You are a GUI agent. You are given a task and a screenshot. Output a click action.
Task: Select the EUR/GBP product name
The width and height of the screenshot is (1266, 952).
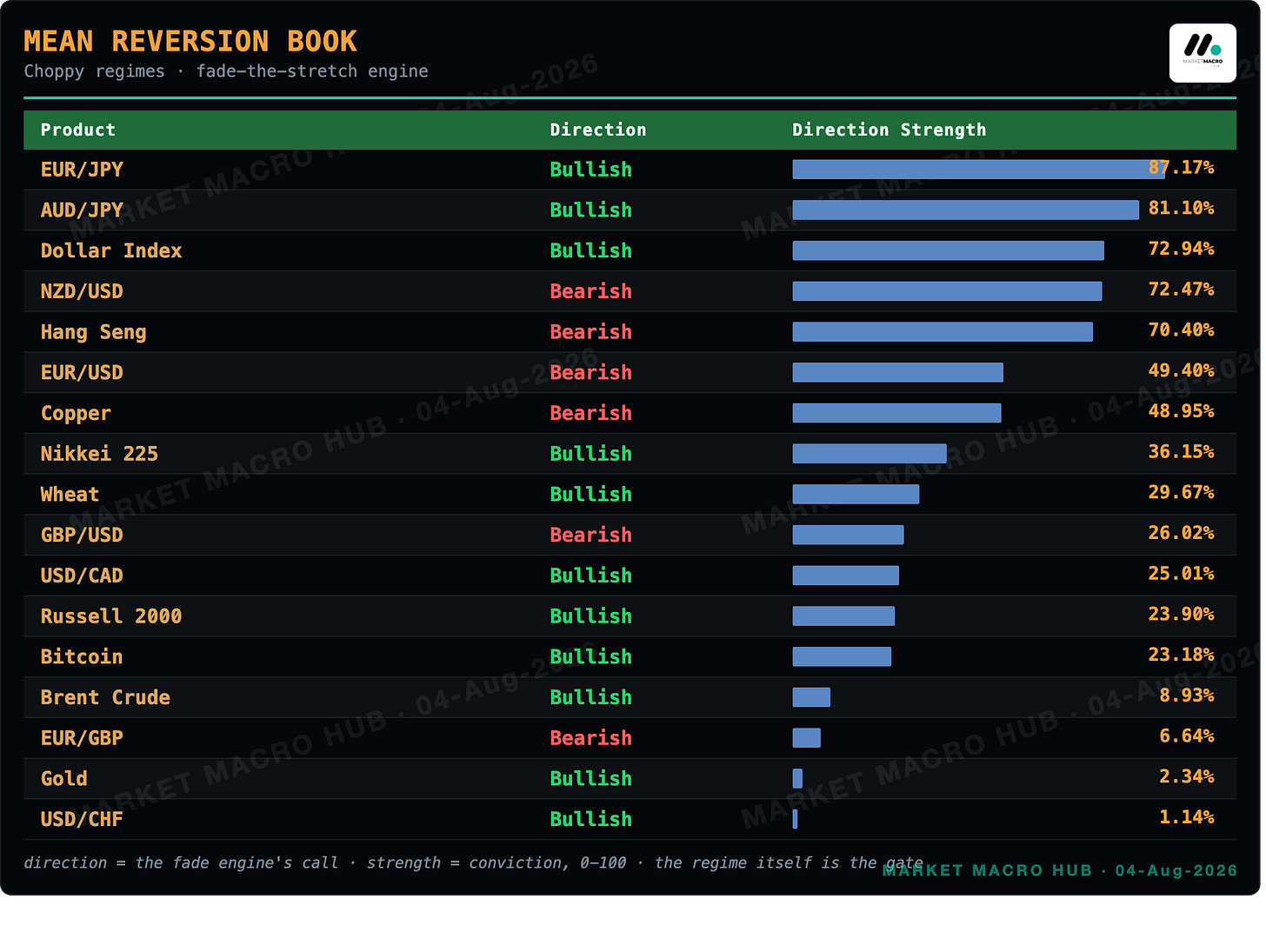tap(82, 738)
